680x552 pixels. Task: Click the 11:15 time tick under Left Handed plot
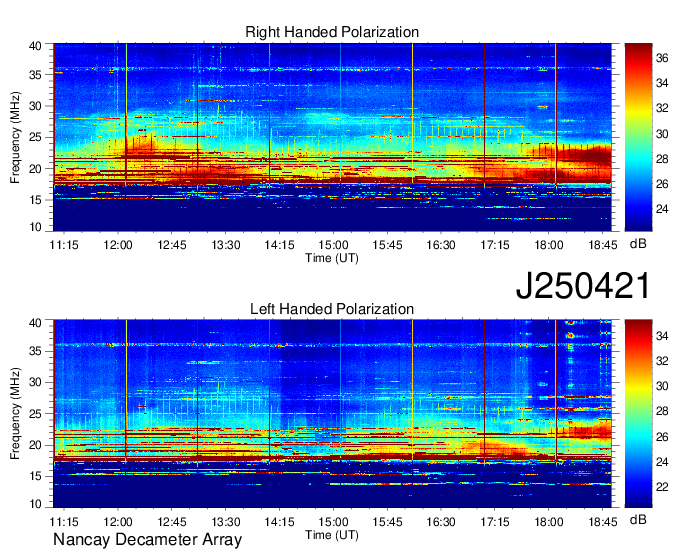(64, 522)
